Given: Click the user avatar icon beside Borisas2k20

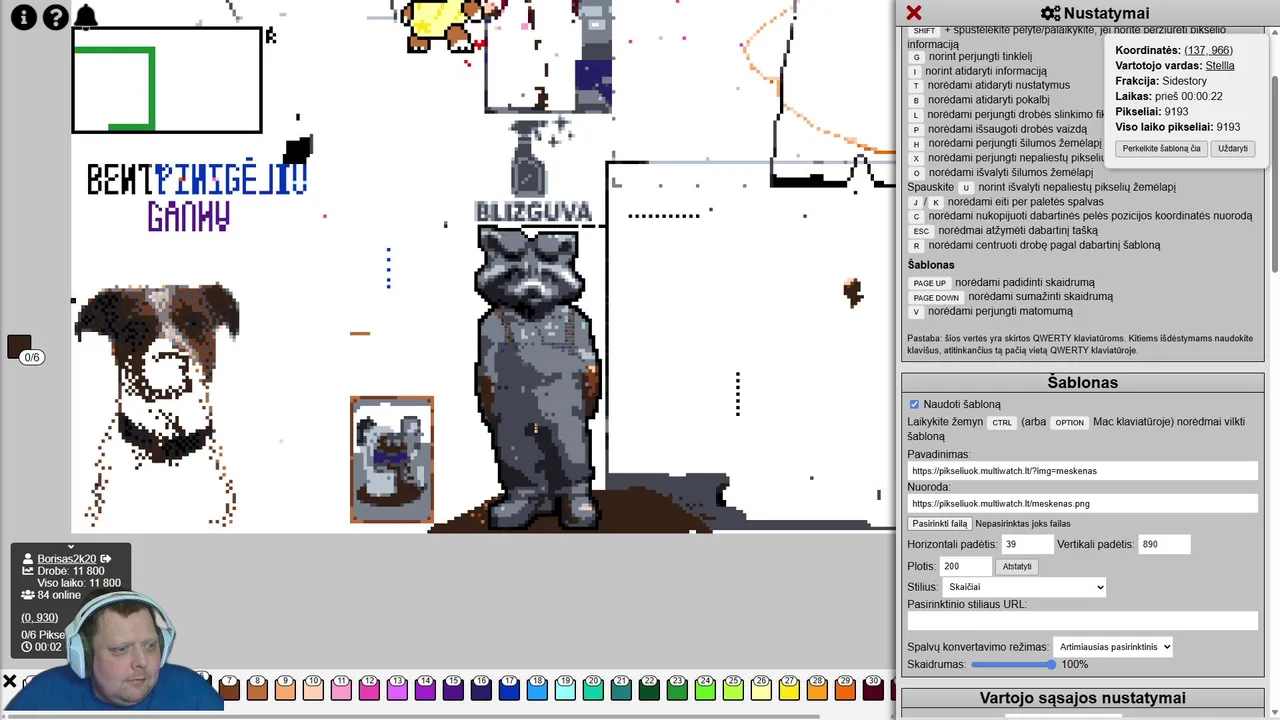Looking at the screenshot, I should click(28, 559).
